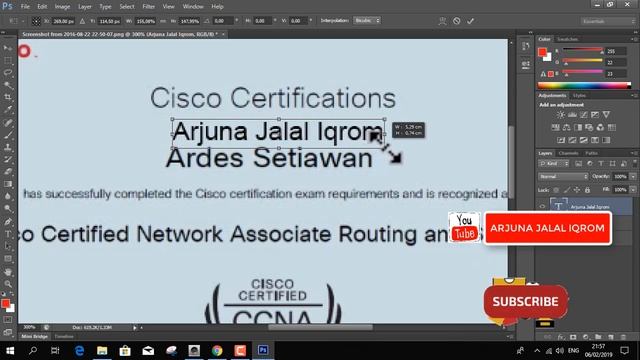Select the Magic Wand tool
Viewport: 640px width, 360px height.
pyautogui.click(x=8, y=85)
